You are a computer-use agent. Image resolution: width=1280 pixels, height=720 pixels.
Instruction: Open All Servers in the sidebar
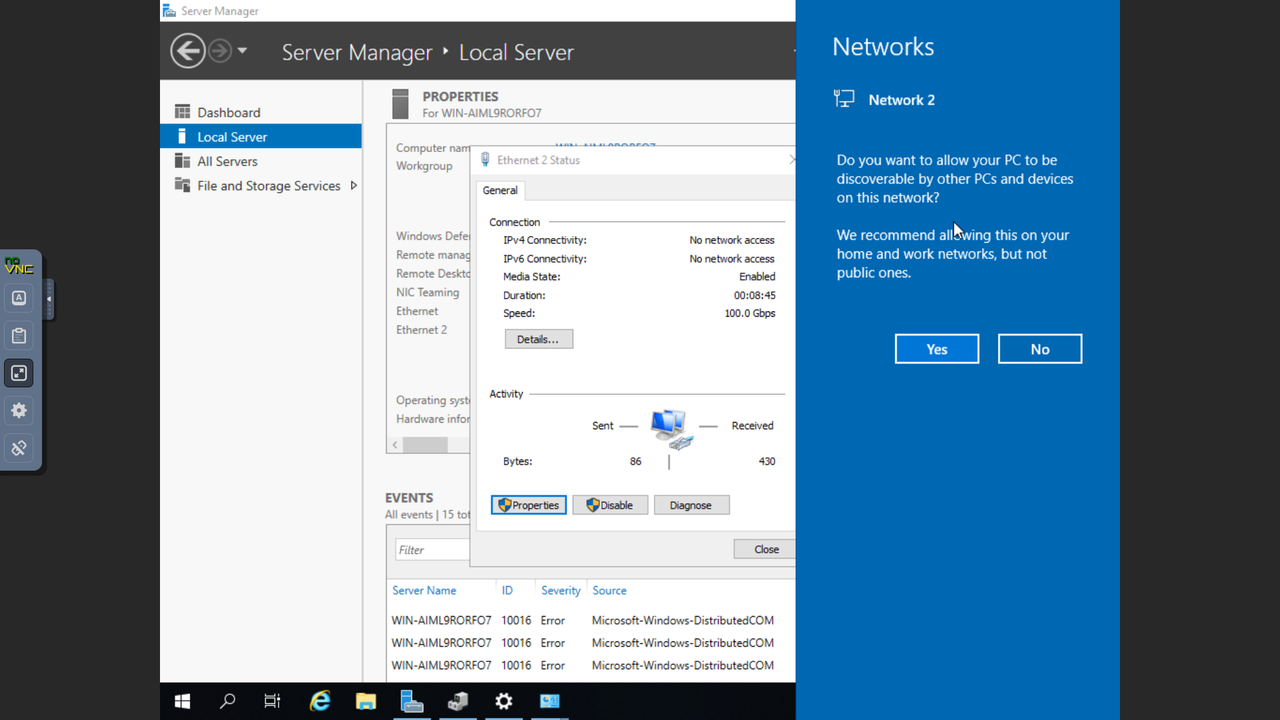227,161
